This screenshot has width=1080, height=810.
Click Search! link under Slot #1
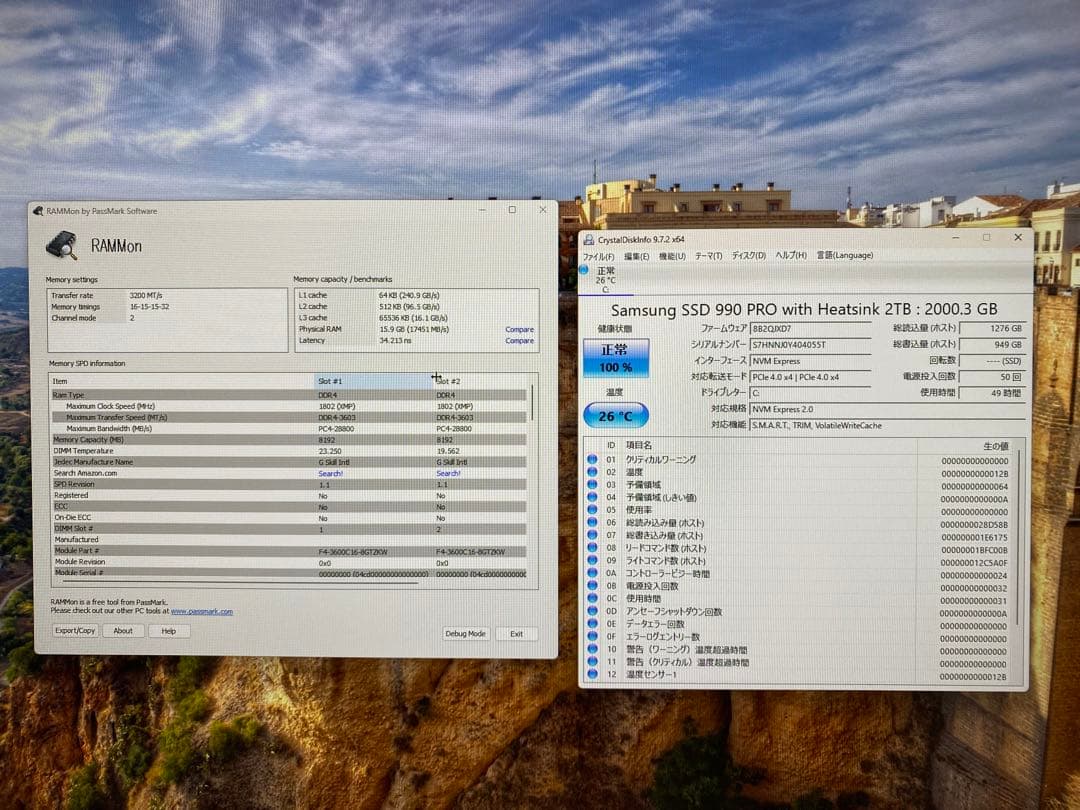330,472
